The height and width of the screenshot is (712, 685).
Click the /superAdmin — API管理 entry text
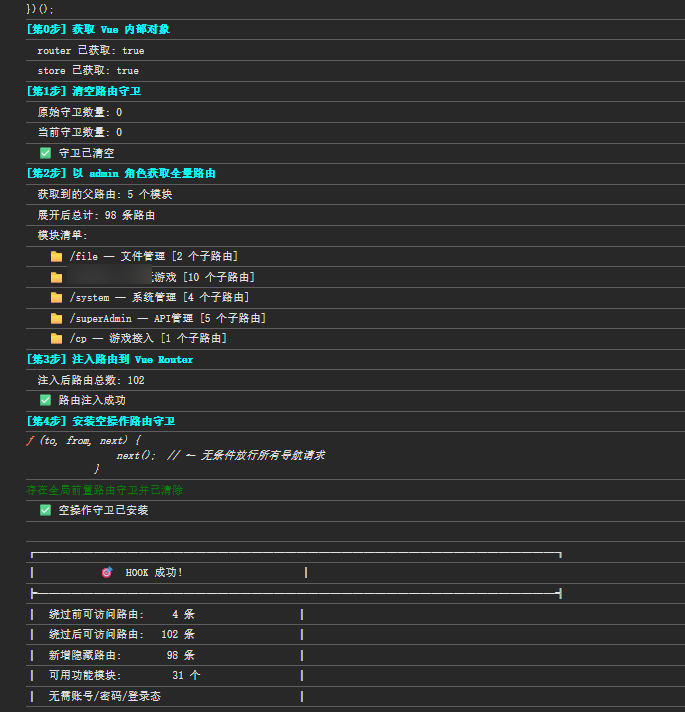pyautogui.click(x=168, y=318)
